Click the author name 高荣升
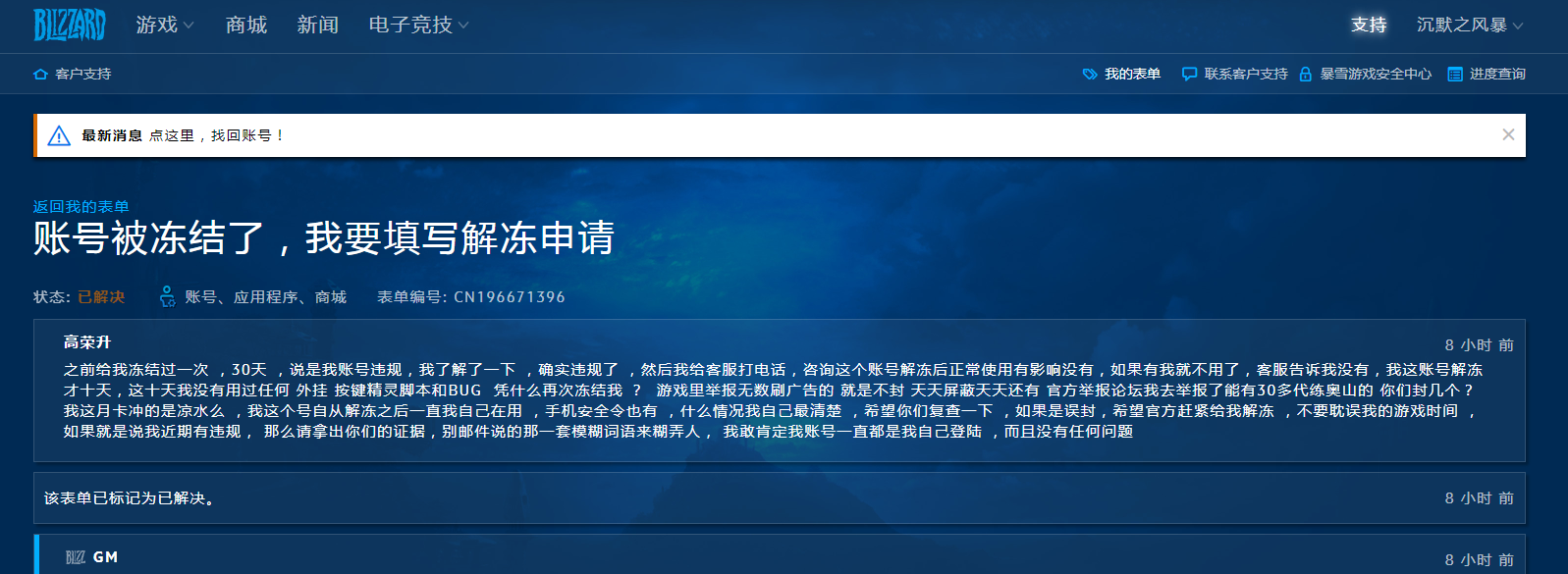The width and height of the screenshot is (1568, 574). pos(87,342)
